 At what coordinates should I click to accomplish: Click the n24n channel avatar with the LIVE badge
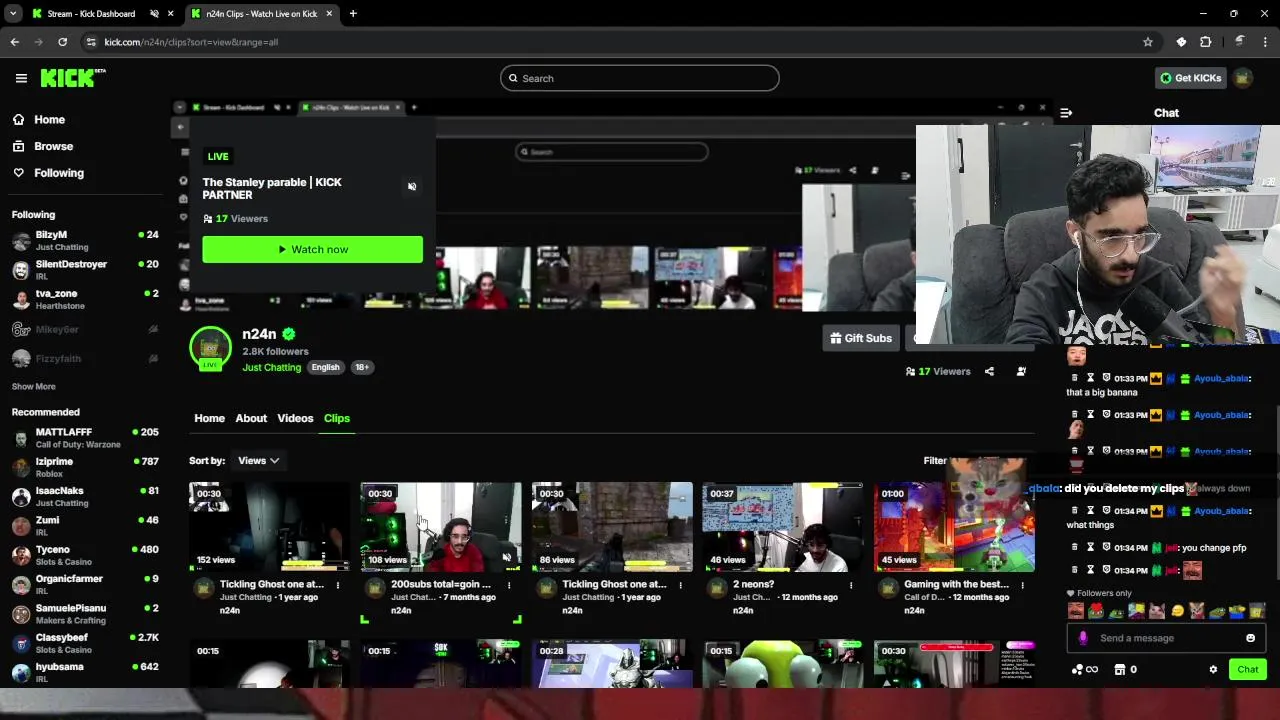click(x=210, y=349)
